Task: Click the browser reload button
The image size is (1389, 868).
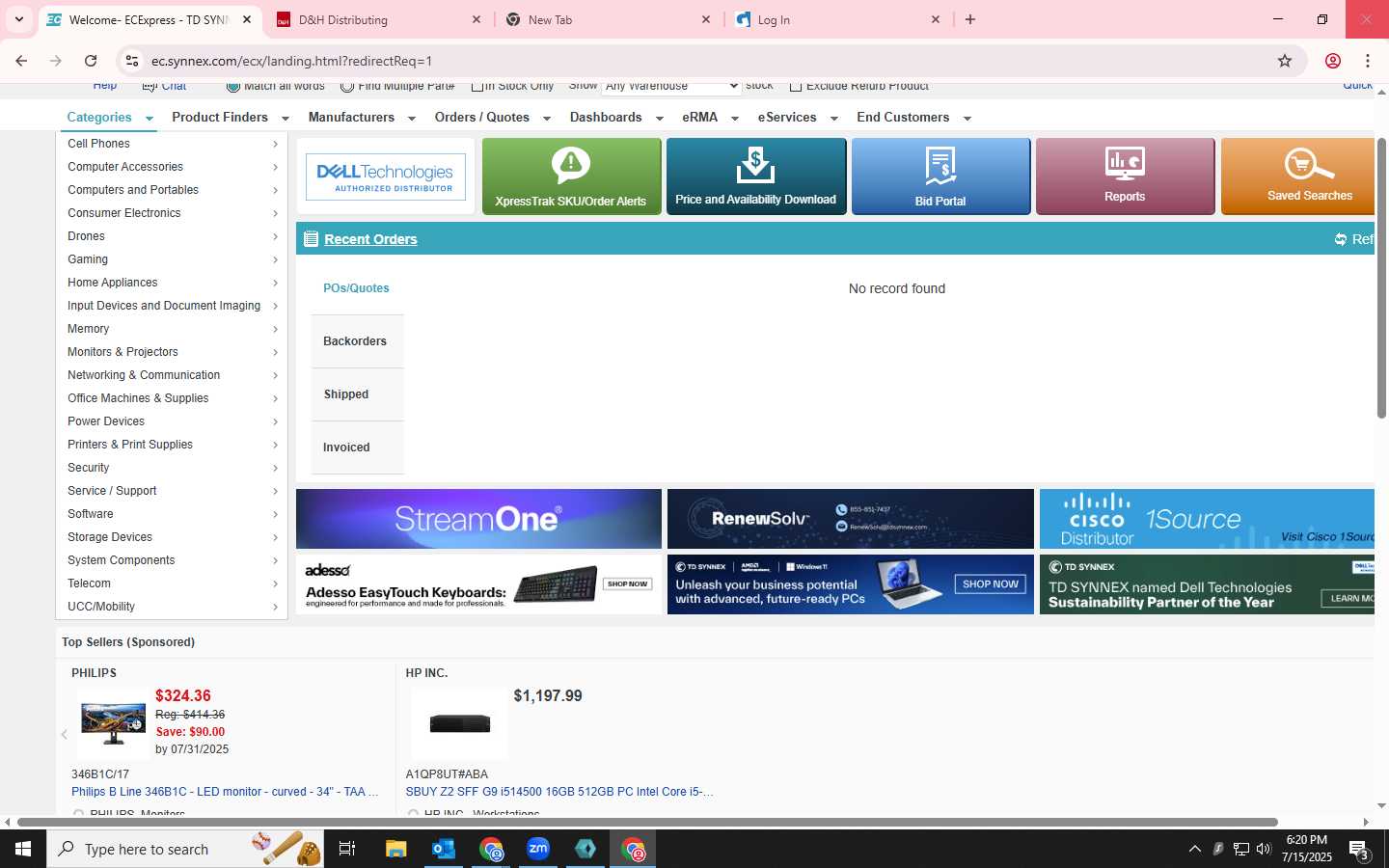Action: pos(91,61)
